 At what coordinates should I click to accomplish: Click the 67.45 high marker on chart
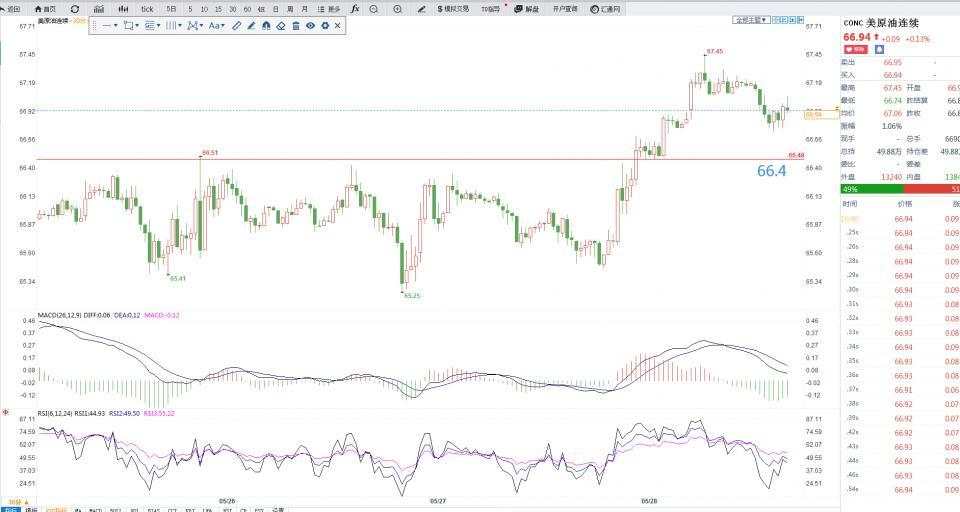point(714,51)
